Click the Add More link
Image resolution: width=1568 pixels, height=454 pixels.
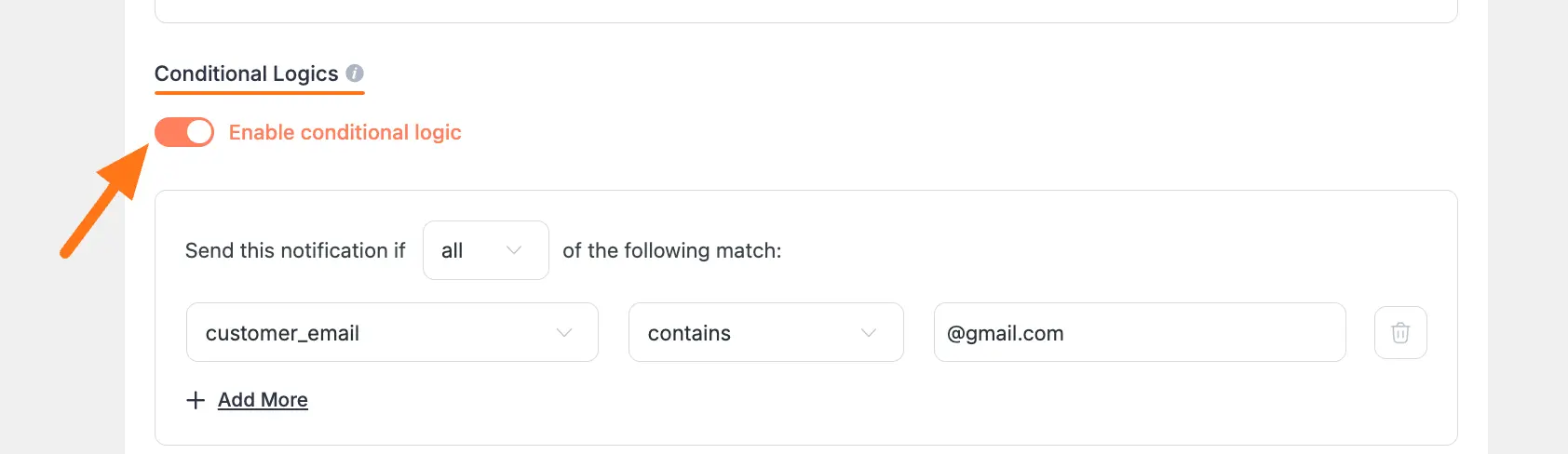263,400
